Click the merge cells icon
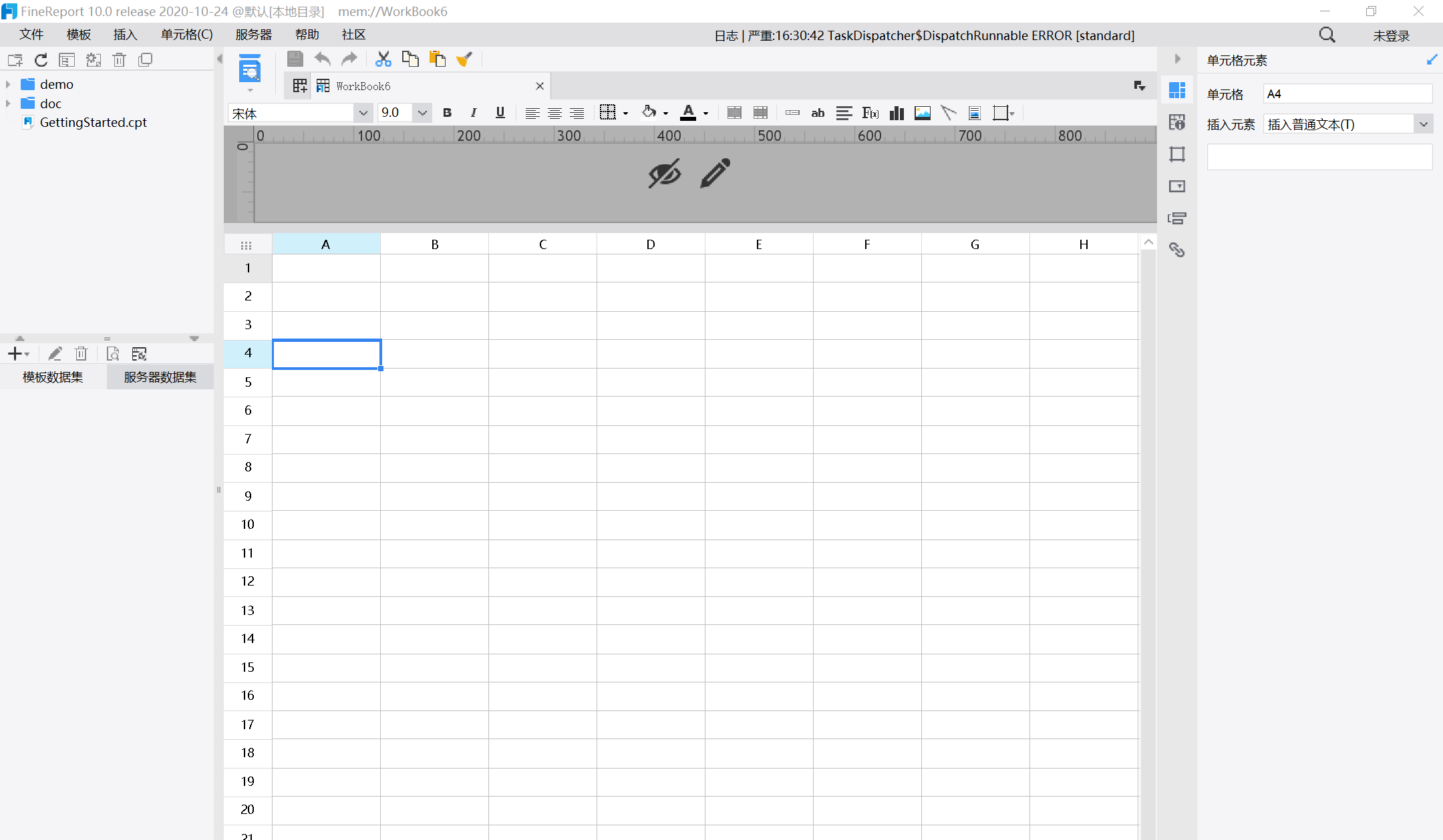Screen dimensions: 1443x840 click(x=734, y=113)
